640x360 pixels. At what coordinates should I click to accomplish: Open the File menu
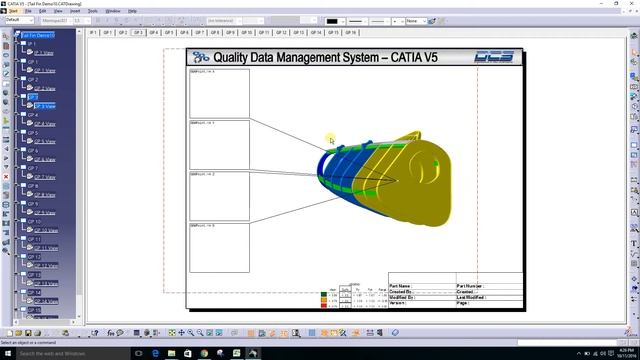(28, 11)
